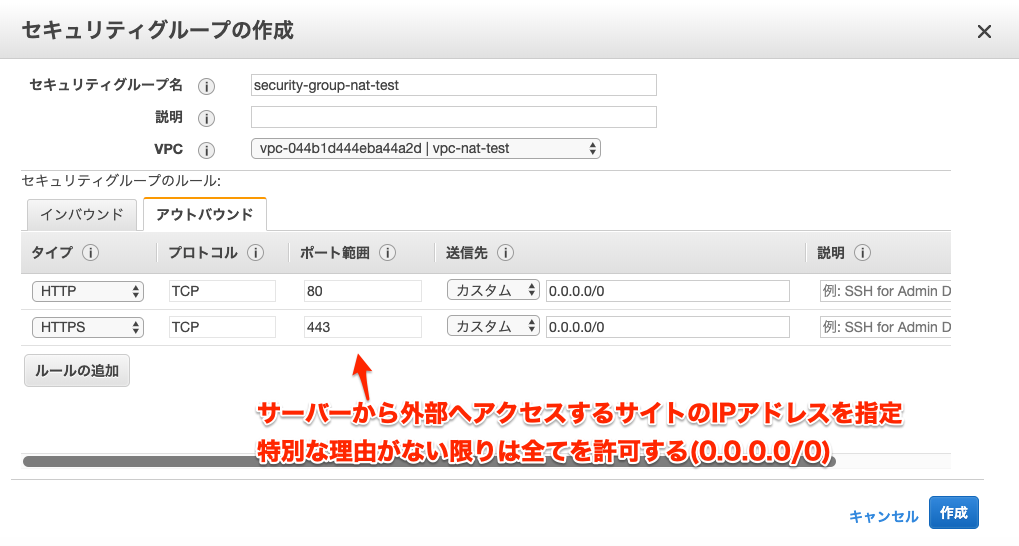Click description field in HTTP rule row
Image resolution: width=1019 pixels, height=546 pixels.
click(x=885, y=291)
